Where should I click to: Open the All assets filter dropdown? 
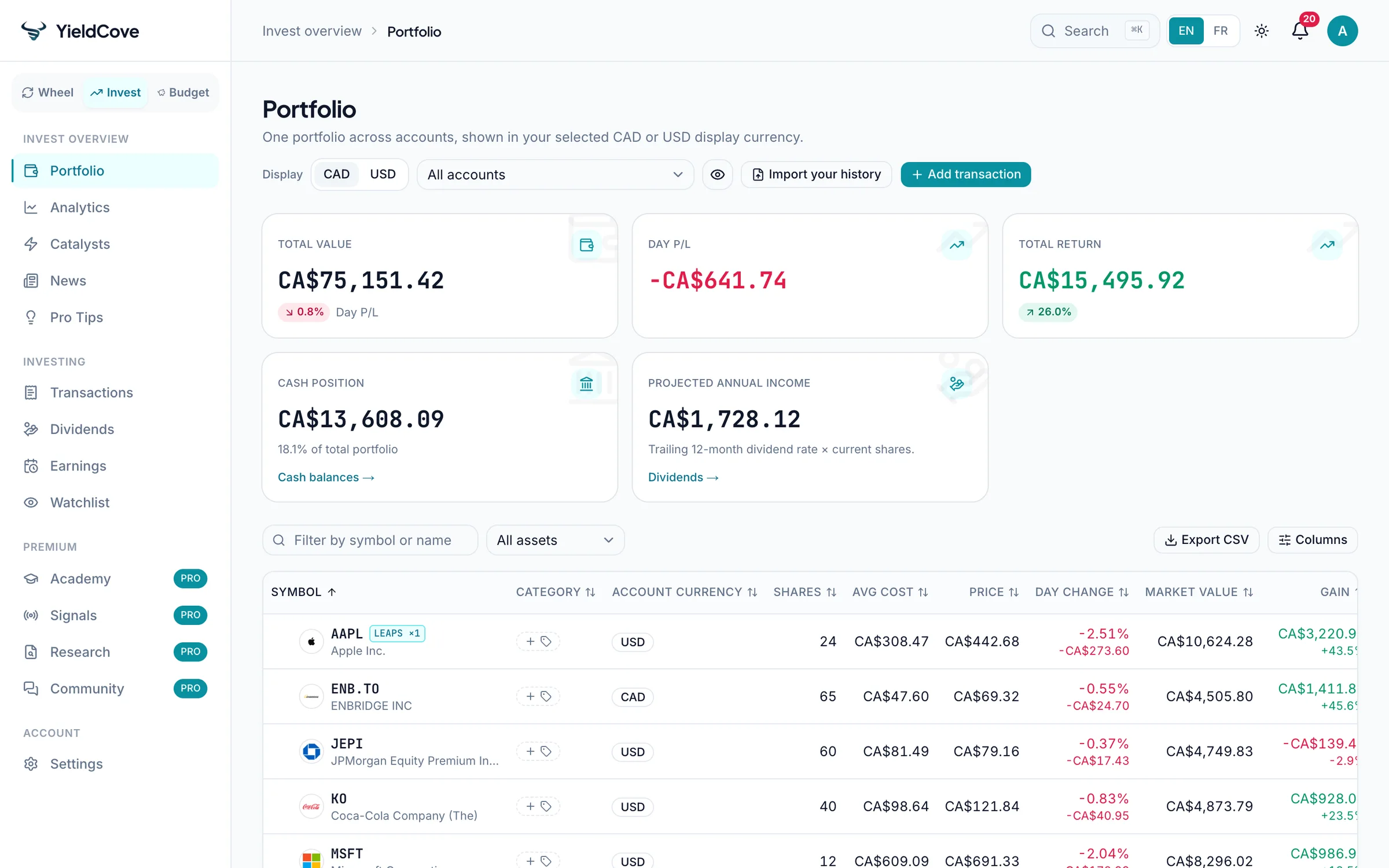[555, 540]
